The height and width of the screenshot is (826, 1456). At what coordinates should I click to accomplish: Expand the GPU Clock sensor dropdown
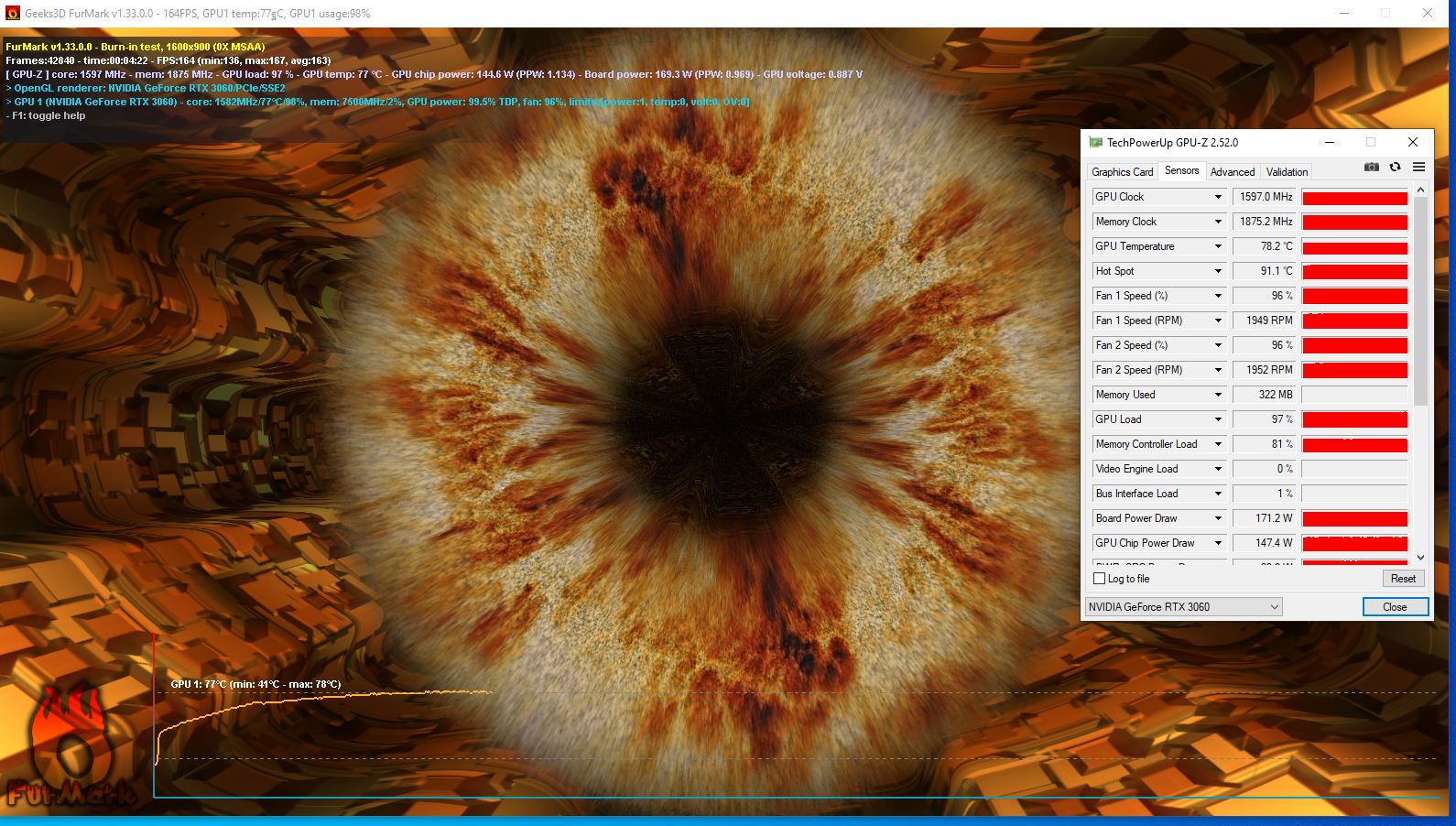coord(1218,197)
